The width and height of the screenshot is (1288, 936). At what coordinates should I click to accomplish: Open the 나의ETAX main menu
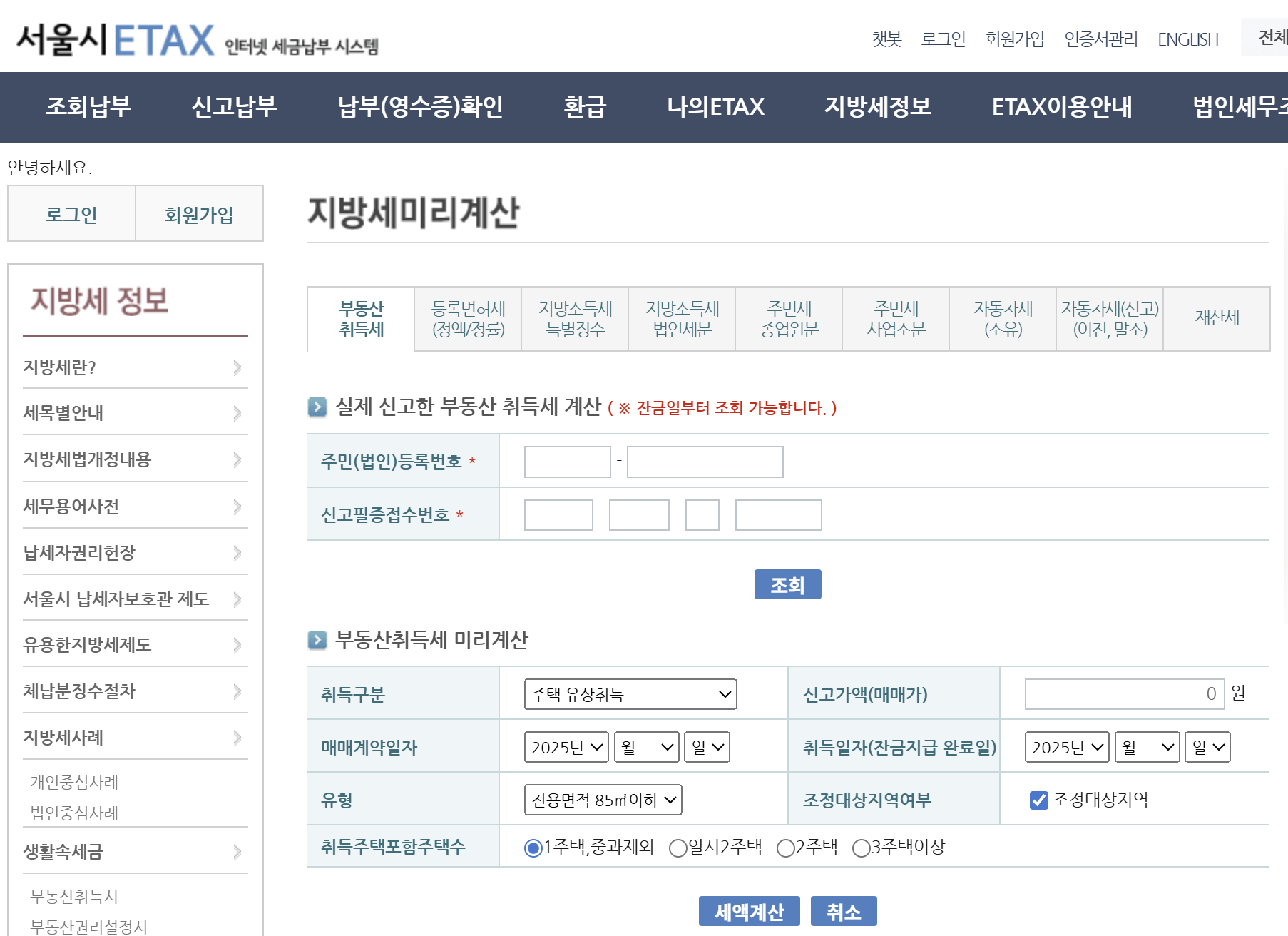pyautogui.click(x=715, y=107)
